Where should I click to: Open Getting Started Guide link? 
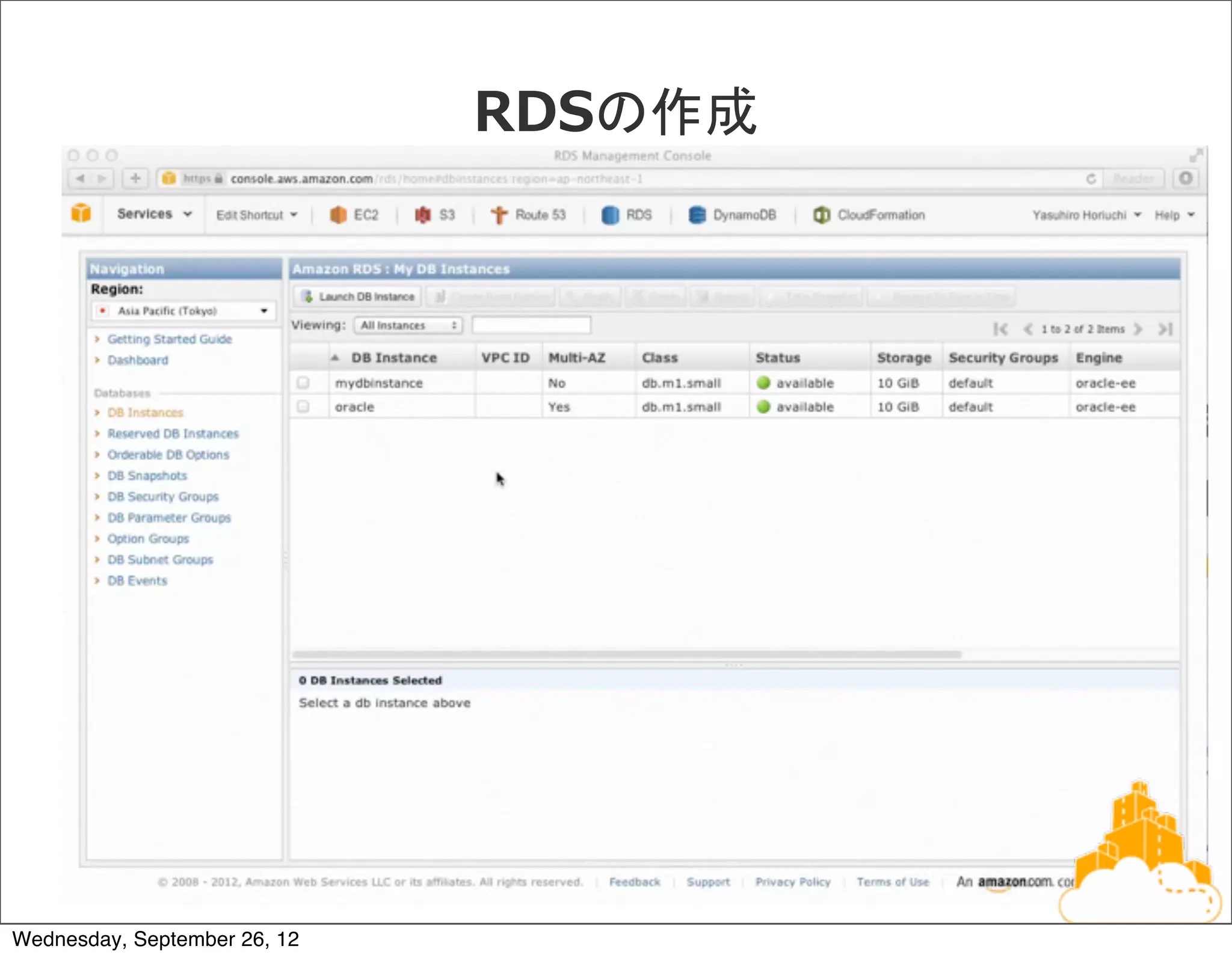170,339
